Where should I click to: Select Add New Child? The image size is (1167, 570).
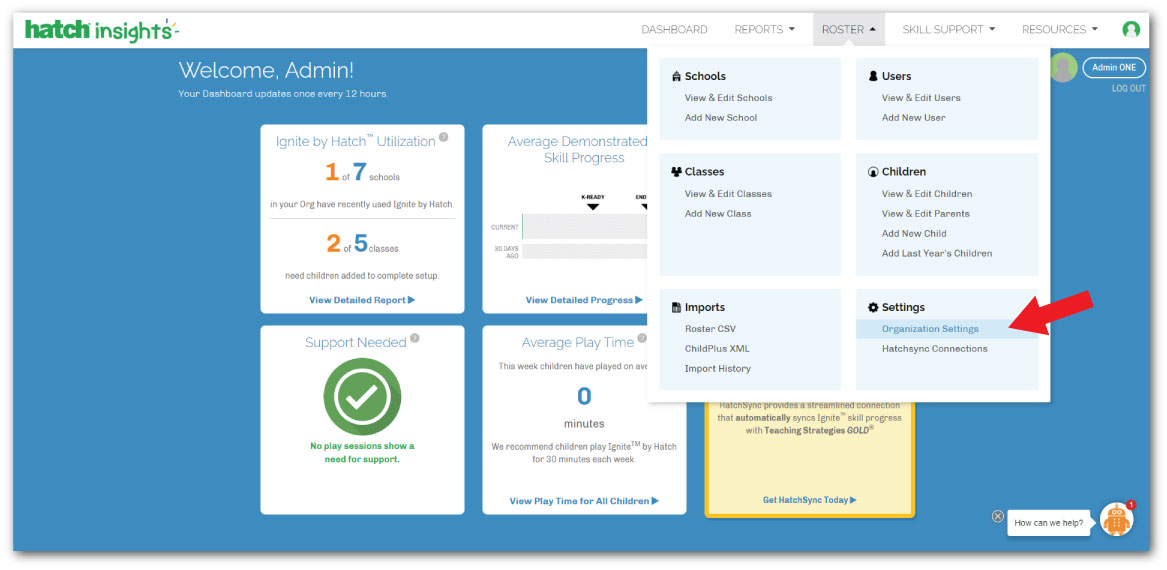click(914, 234)
